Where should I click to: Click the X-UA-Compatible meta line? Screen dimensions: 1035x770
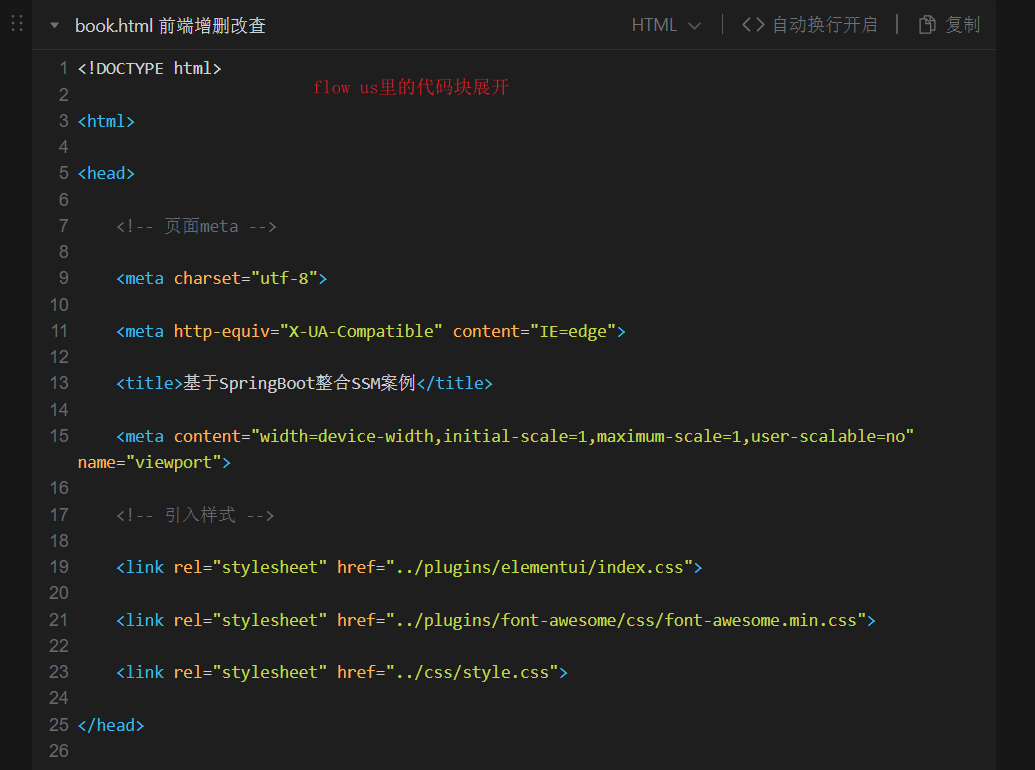[x=370, y=331]
